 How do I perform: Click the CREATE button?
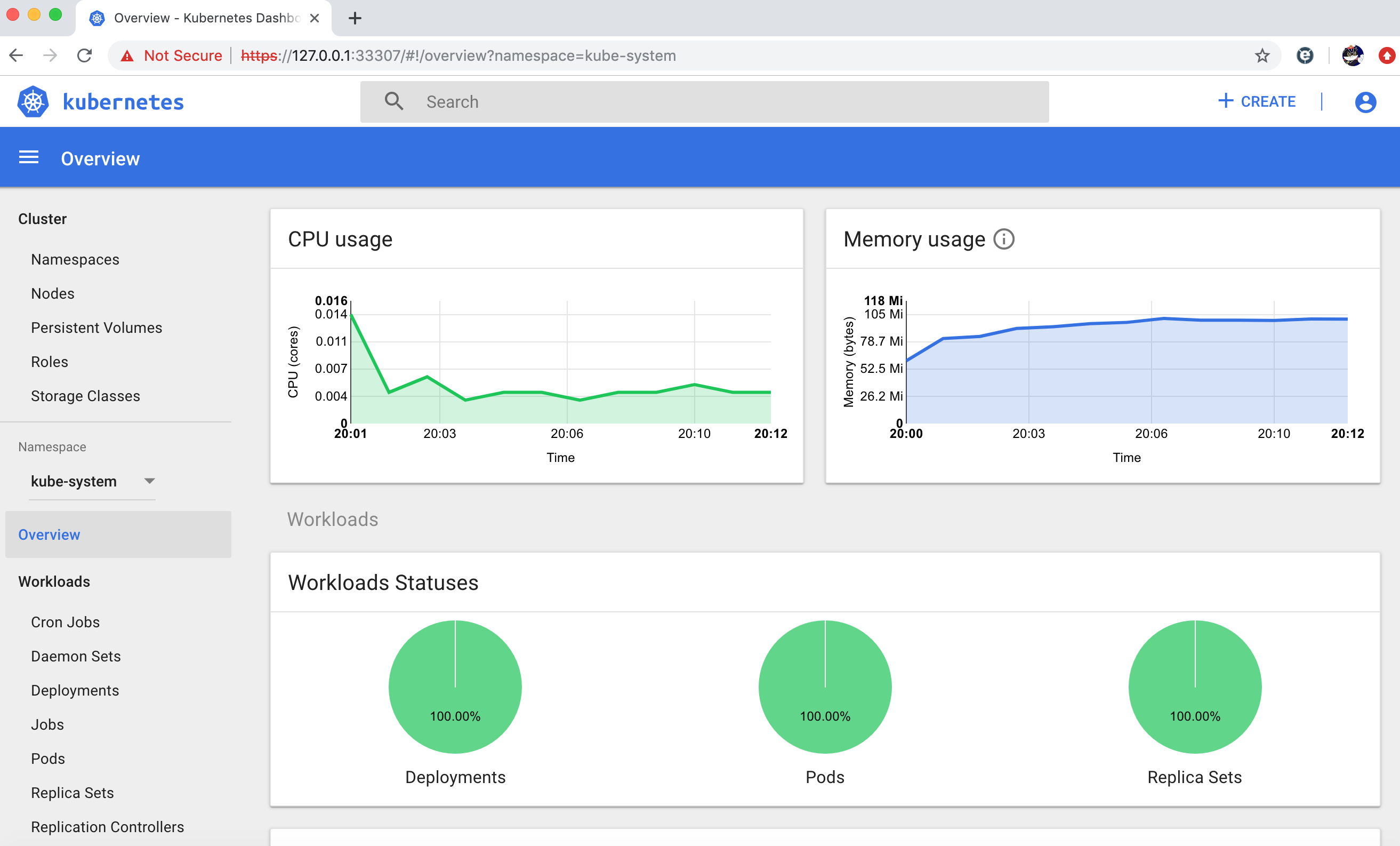[x=1257, y=102]
